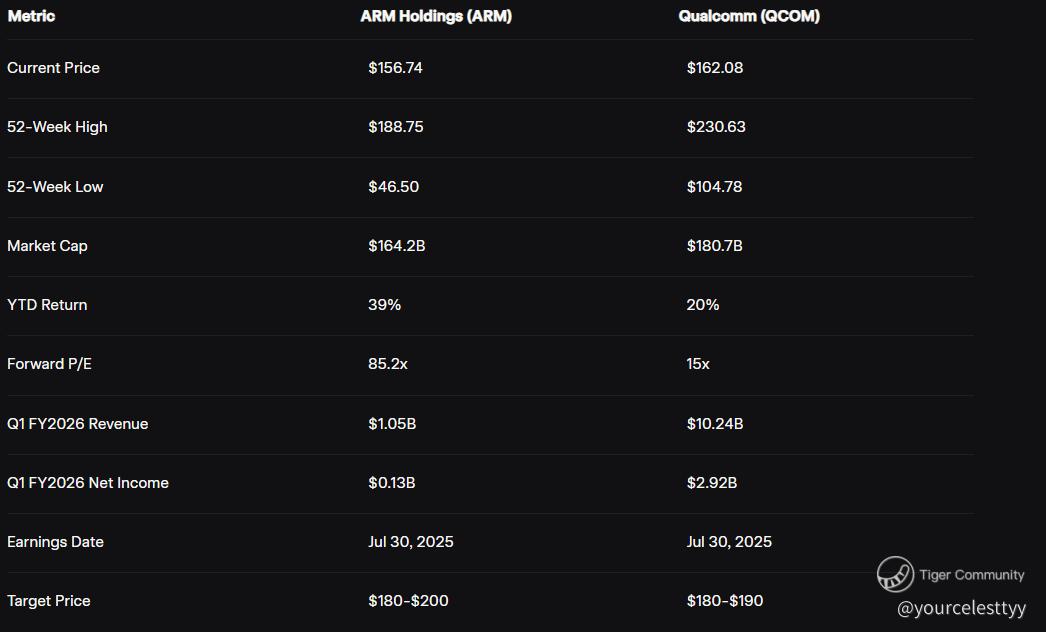Click ARM's market cap $164.2B
The image size is (1046, 632).
coord(396,246)
